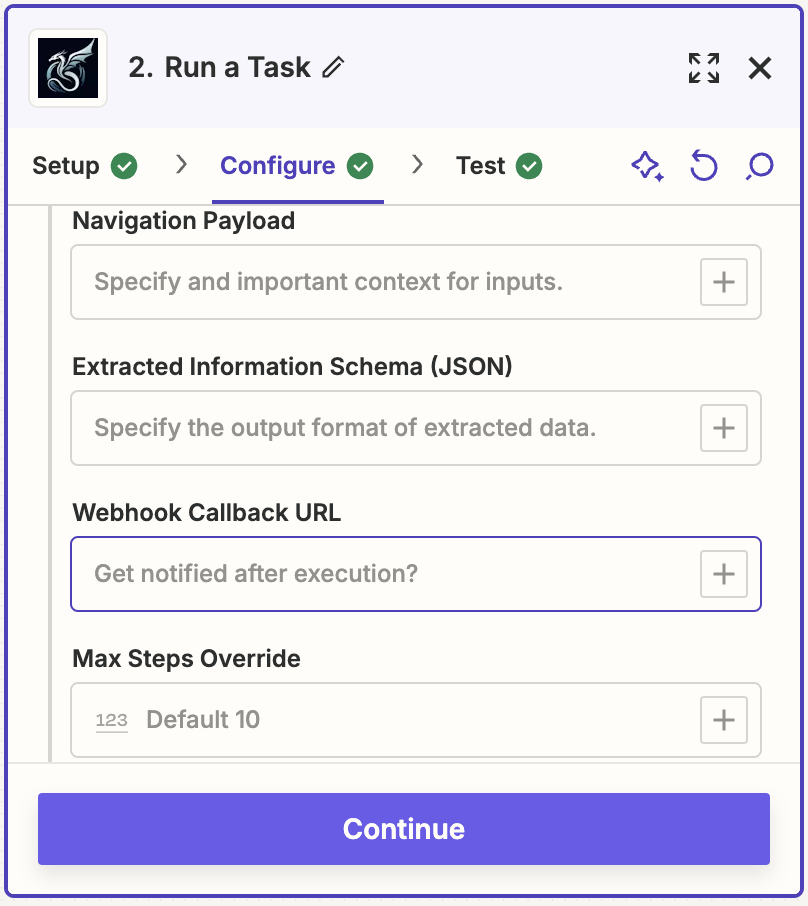The width and height of the screenshot is (808, 906).
Task: Click the Webhook Callback URL text field
Action: [x=380, y=574]
